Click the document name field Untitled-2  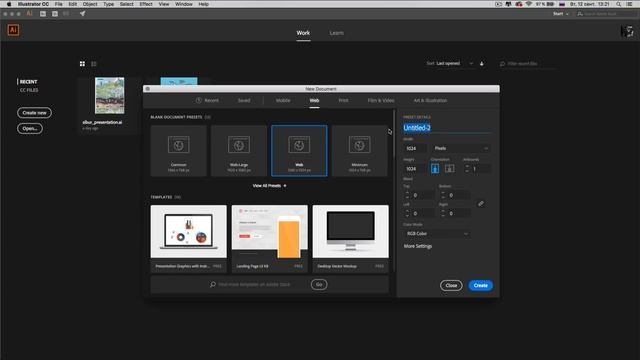click(x=447, y=128)
